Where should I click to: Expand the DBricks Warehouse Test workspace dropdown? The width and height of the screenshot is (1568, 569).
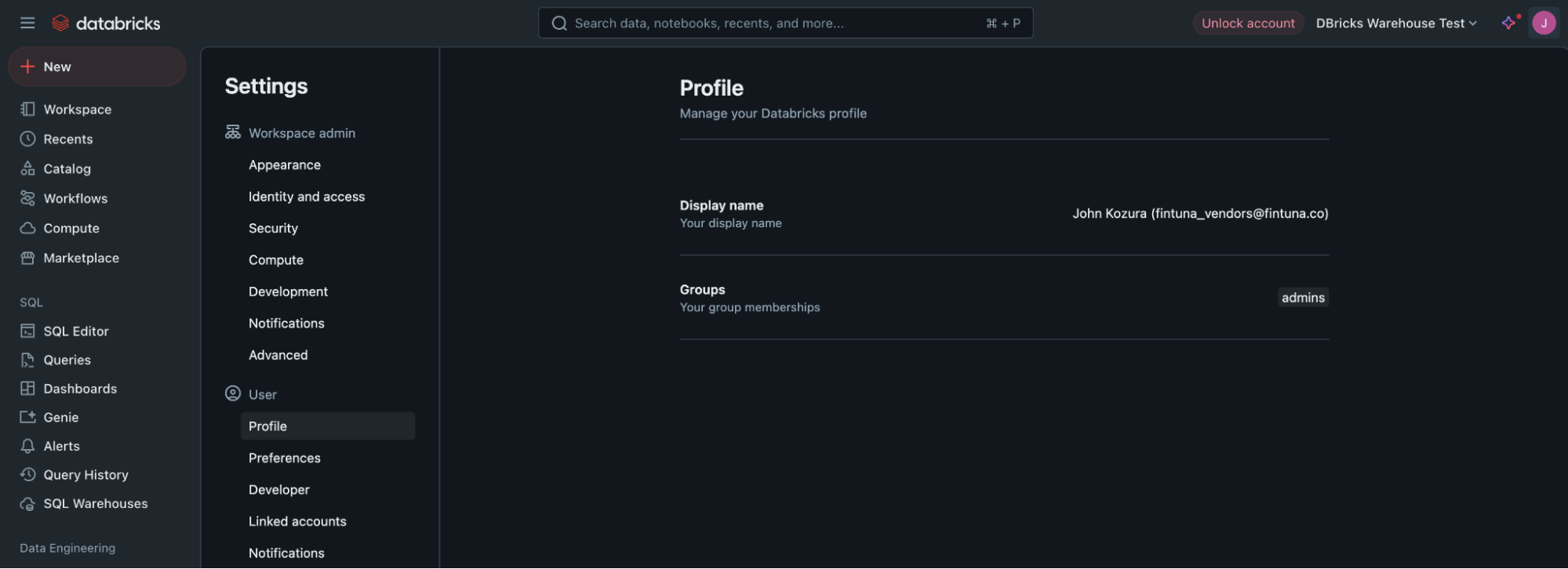(1396, 23)
